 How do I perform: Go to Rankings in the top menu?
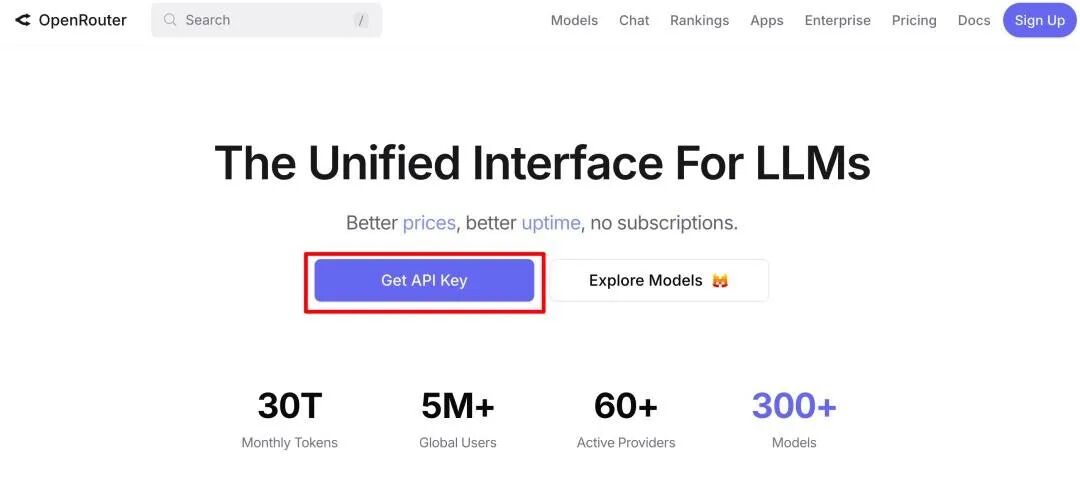[x=699, y=21]
